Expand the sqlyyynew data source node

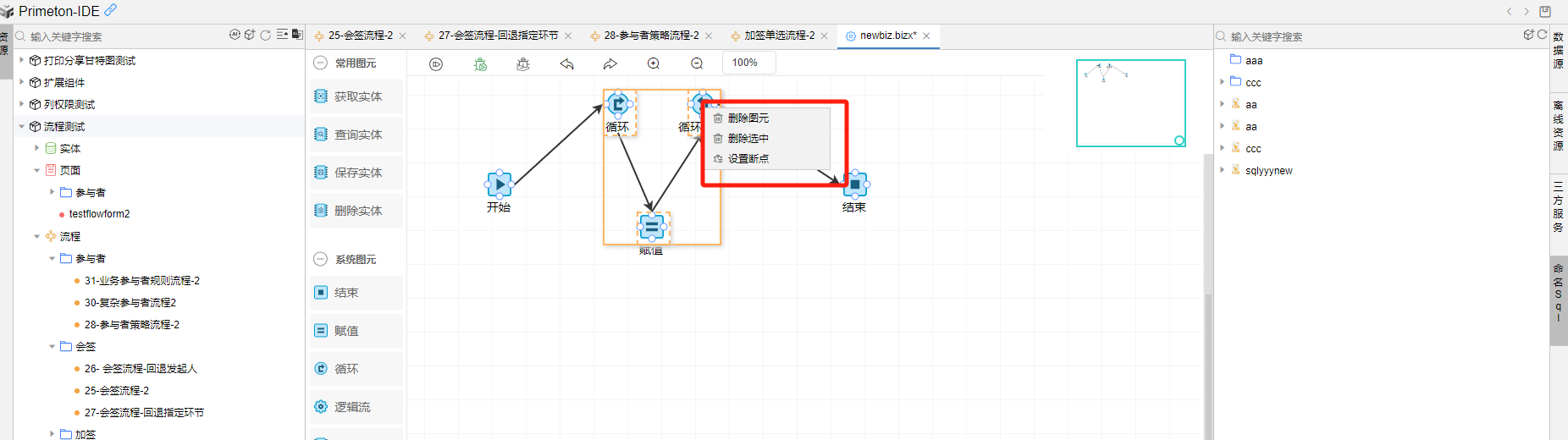[1222, 170]
